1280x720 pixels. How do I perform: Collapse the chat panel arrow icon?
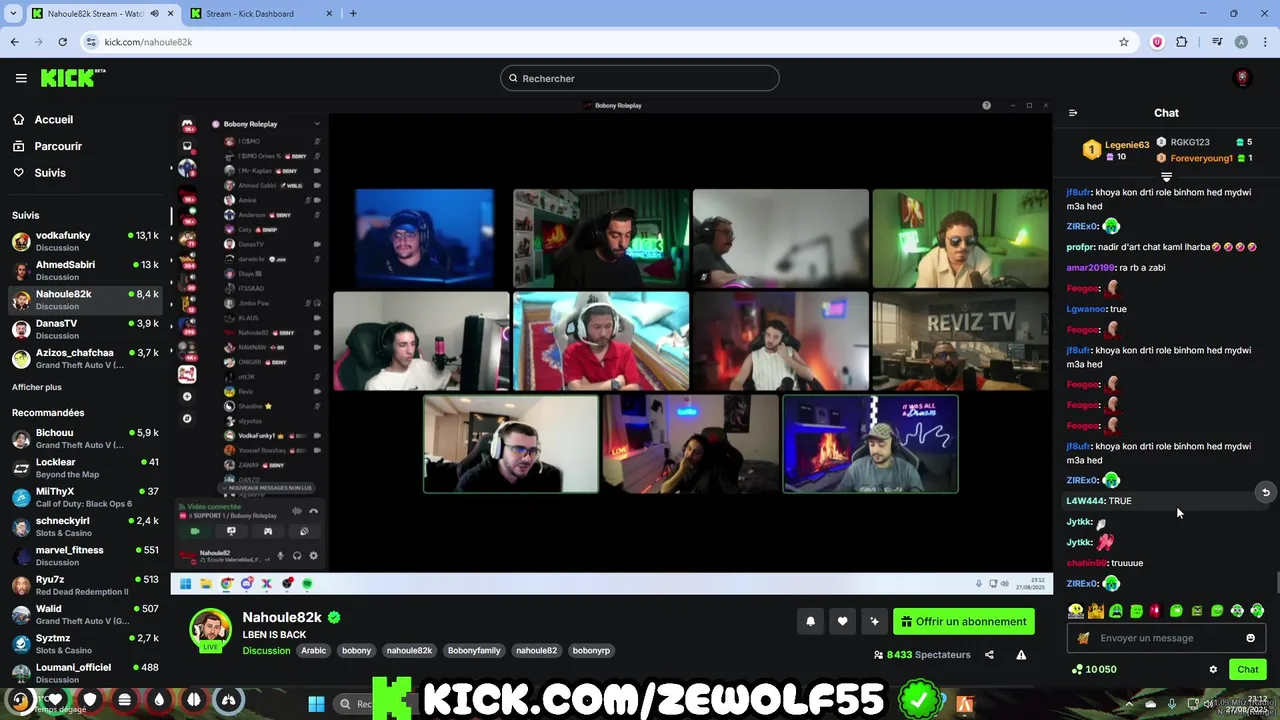click(1073, 113)
